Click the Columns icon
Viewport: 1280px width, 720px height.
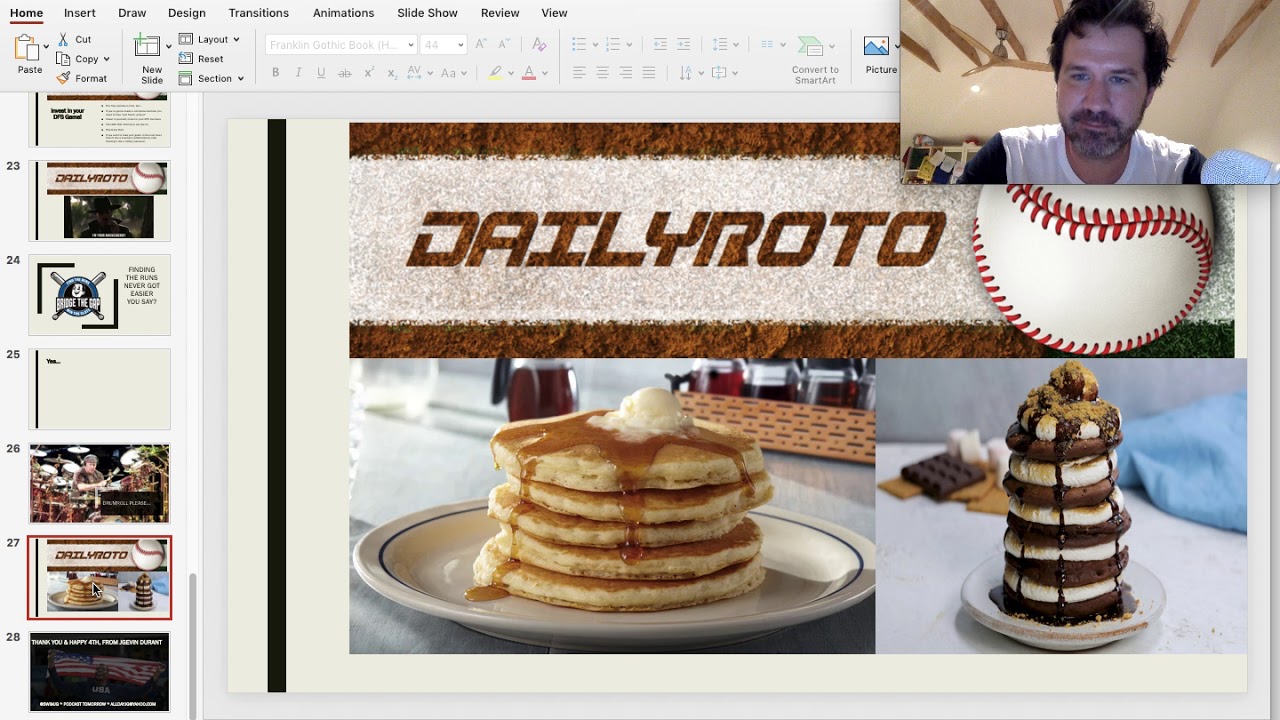click(x=767, y=44)
